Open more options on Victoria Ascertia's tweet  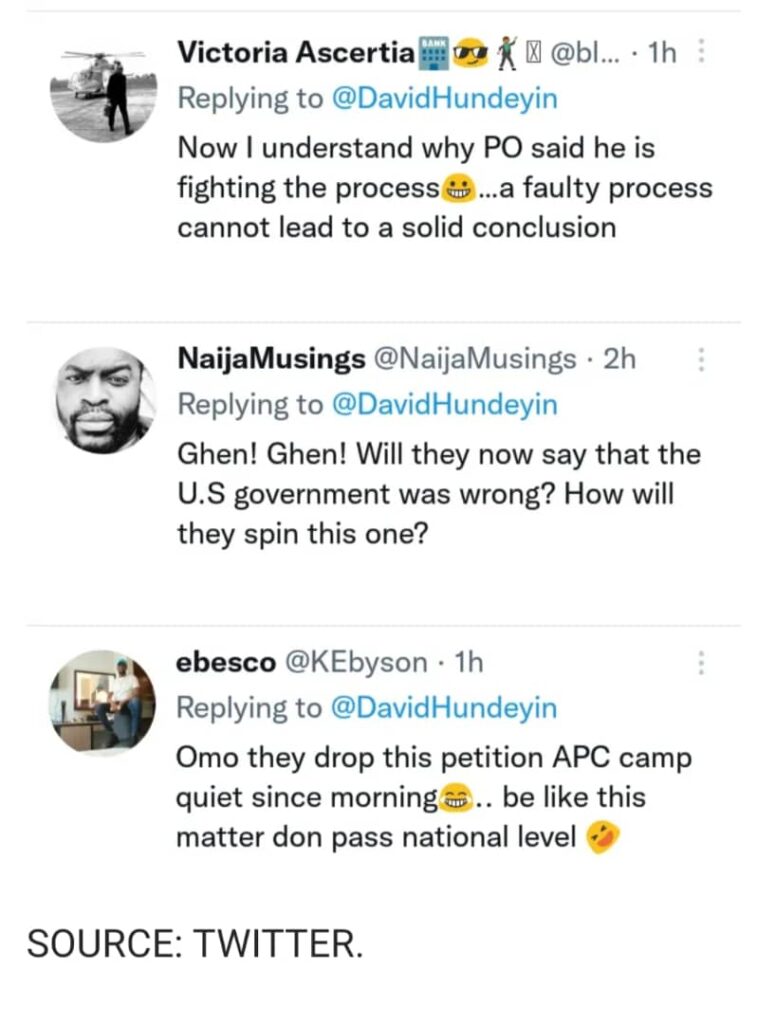click(701, 52)
